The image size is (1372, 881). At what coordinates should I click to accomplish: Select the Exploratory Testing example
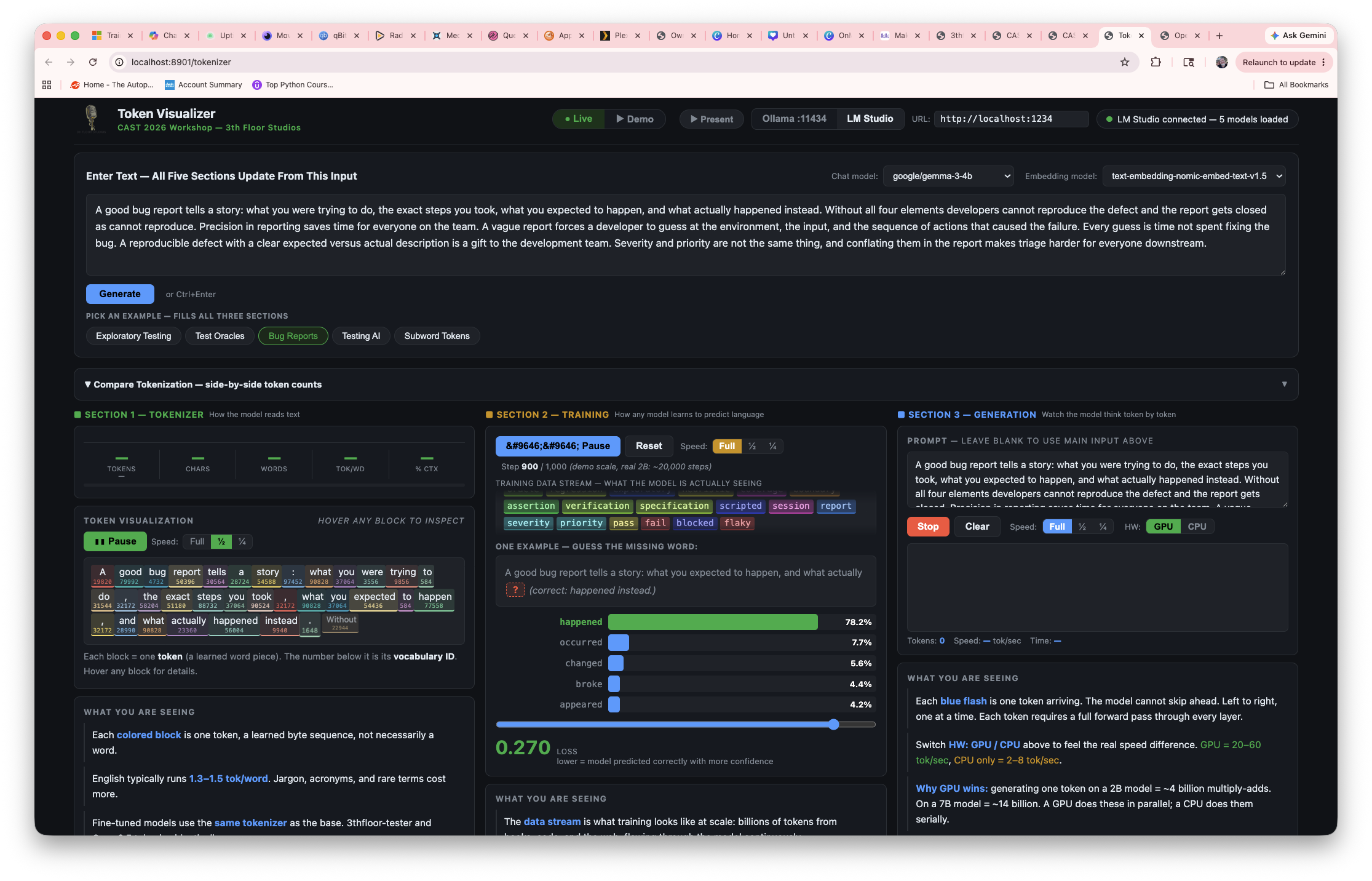[133, 336]
